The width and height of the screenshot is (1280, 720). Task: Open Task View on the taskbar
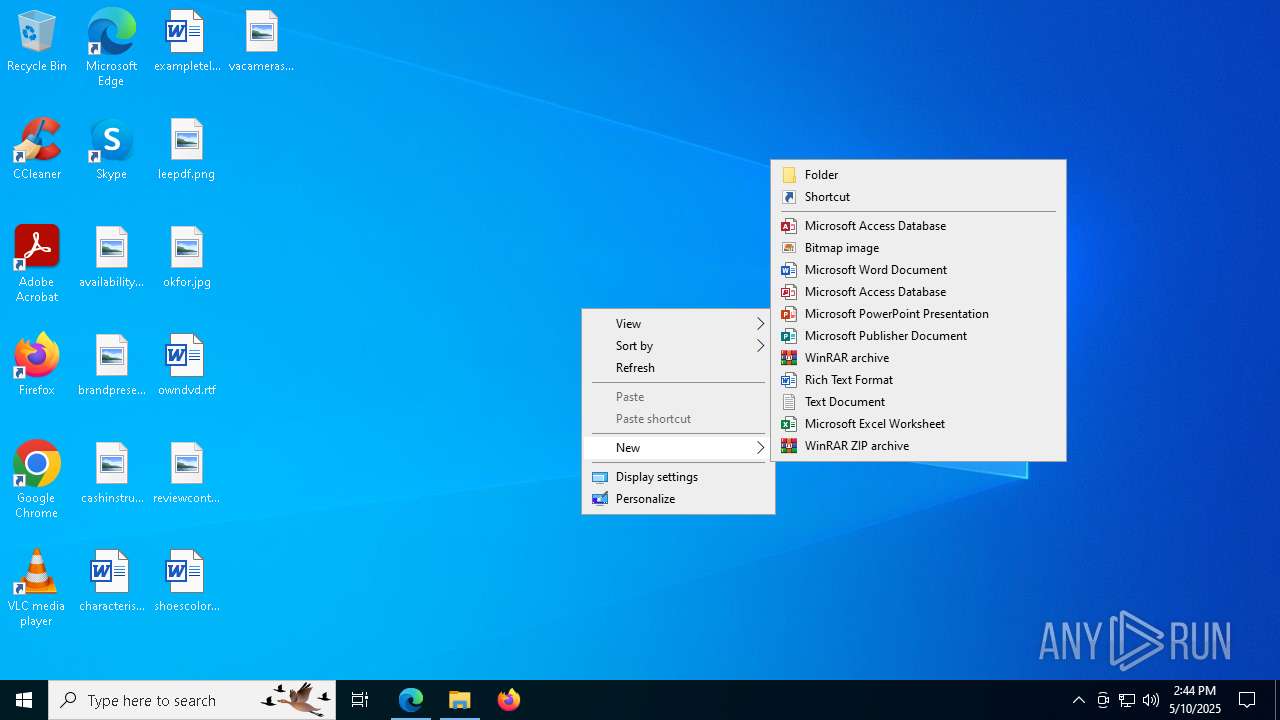point(360,700)
